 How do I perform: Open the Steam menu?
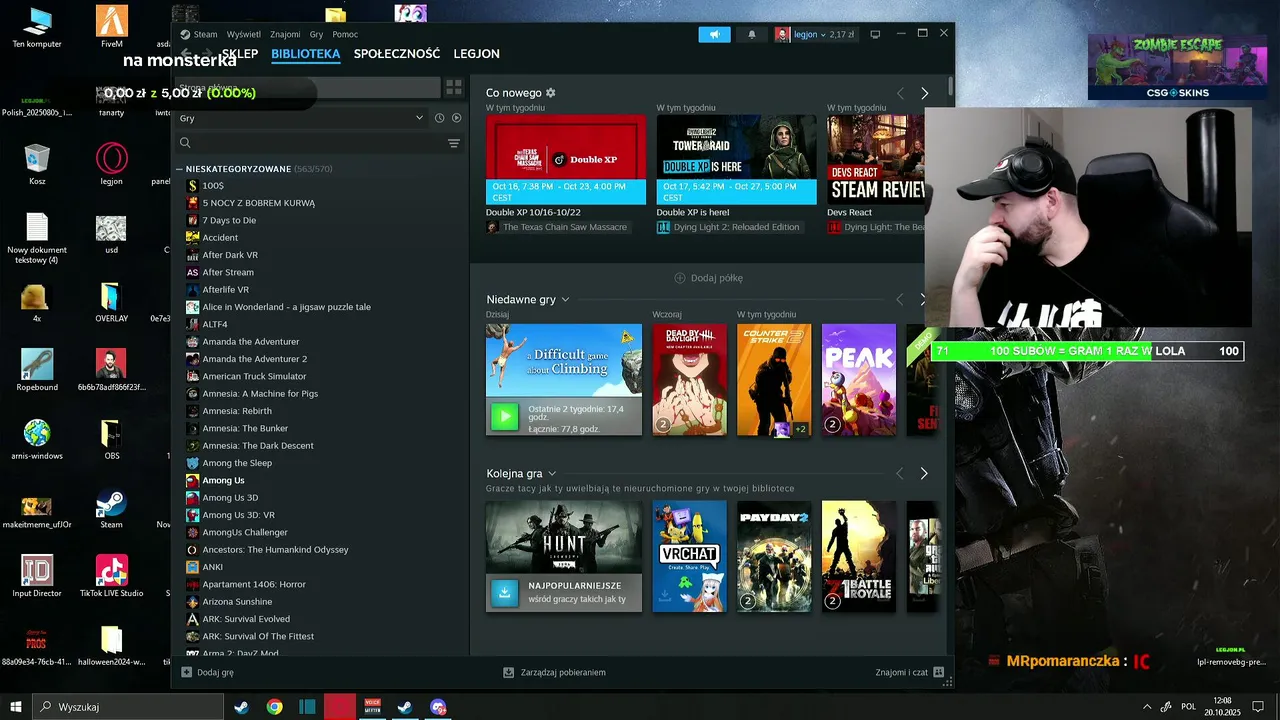pyautogui.click(x=205, y=34)
